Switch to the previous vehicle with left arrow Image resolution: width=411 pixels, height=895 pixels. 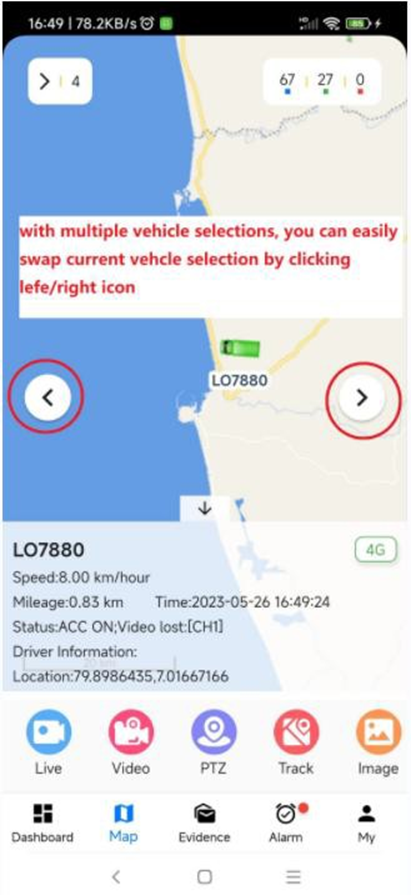[48, 398]
